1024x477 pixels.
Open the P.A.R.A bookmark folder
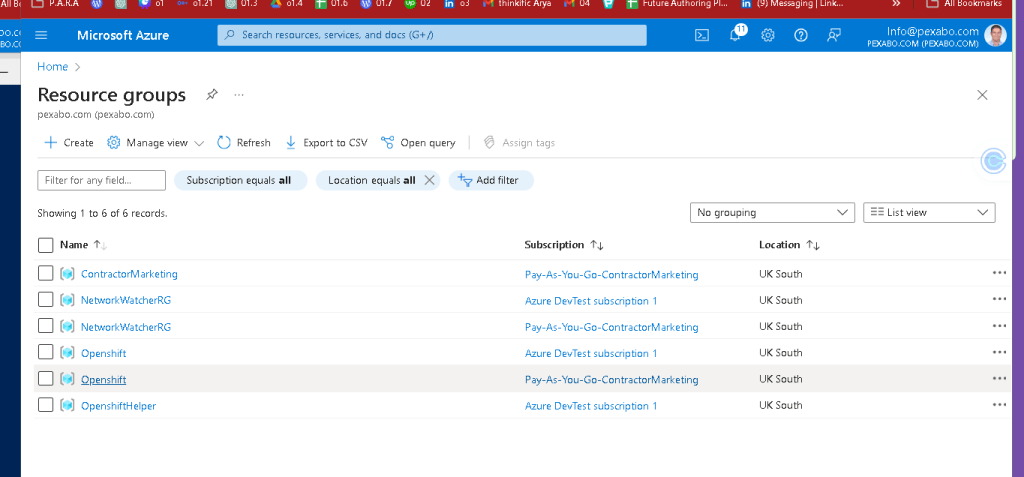coord(56,4)
